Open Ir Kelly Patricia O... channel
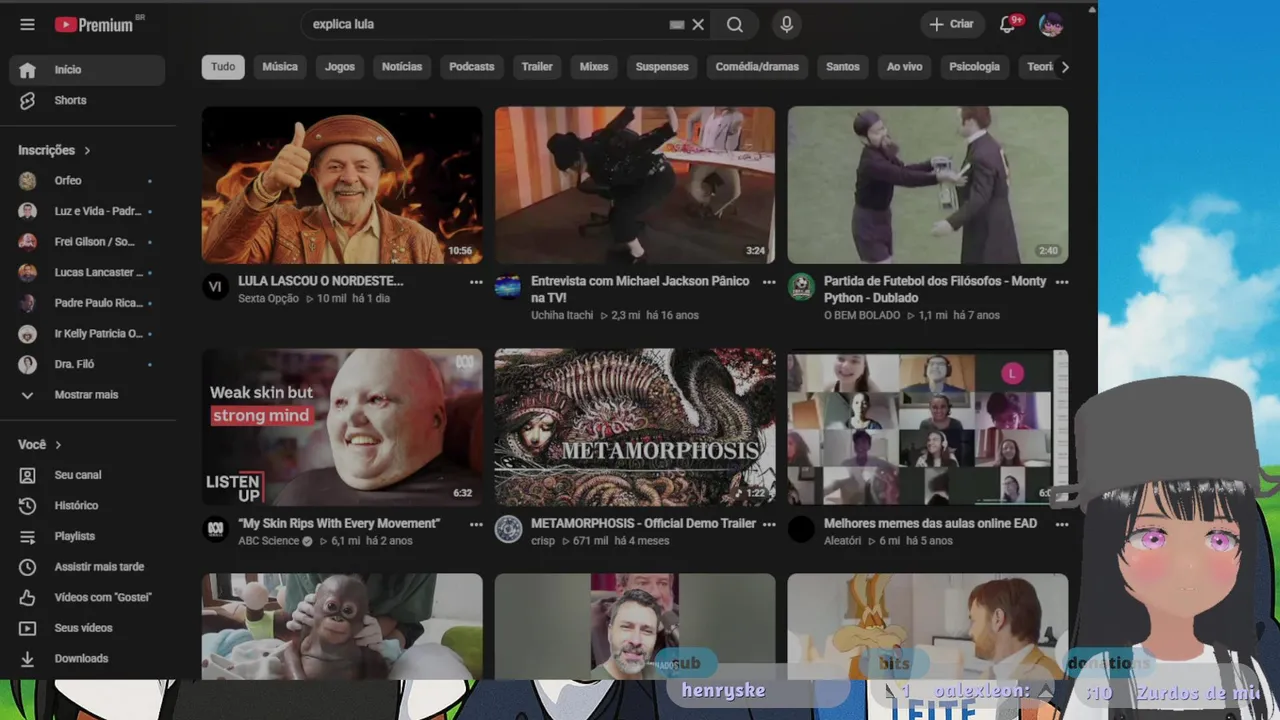This screenshot has height=720, width=1280. point(87,333)
